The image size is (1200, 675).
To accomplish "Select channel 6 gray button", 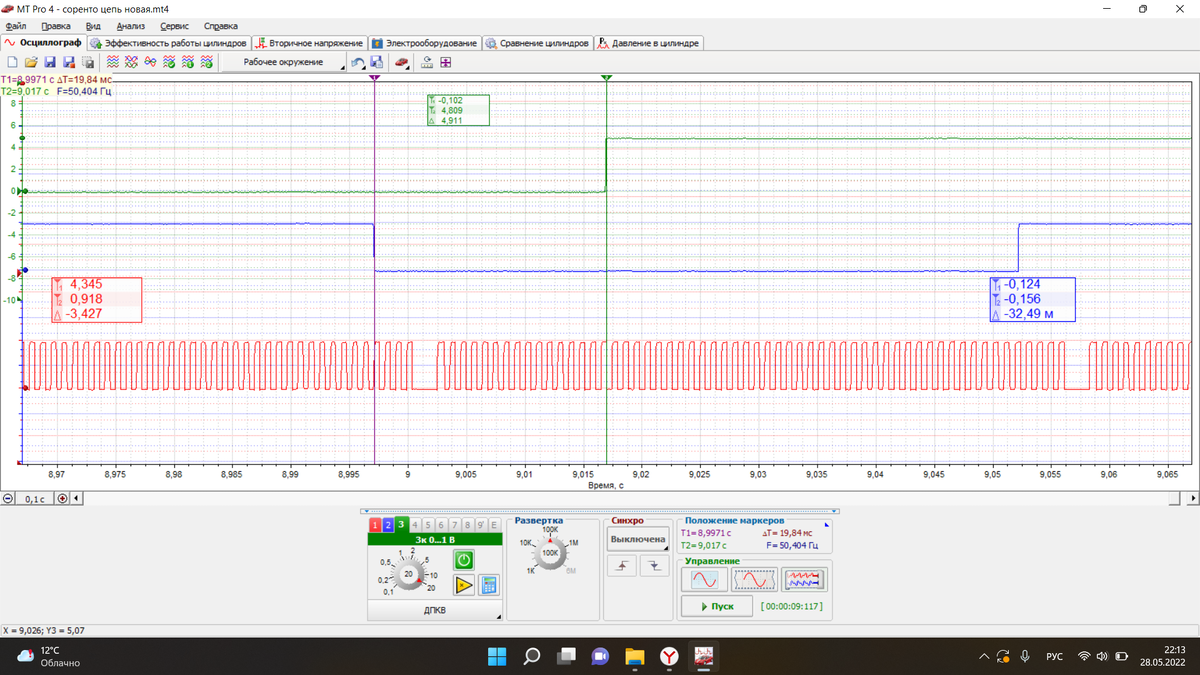I will pyautogui.click(x=441, y=524).
